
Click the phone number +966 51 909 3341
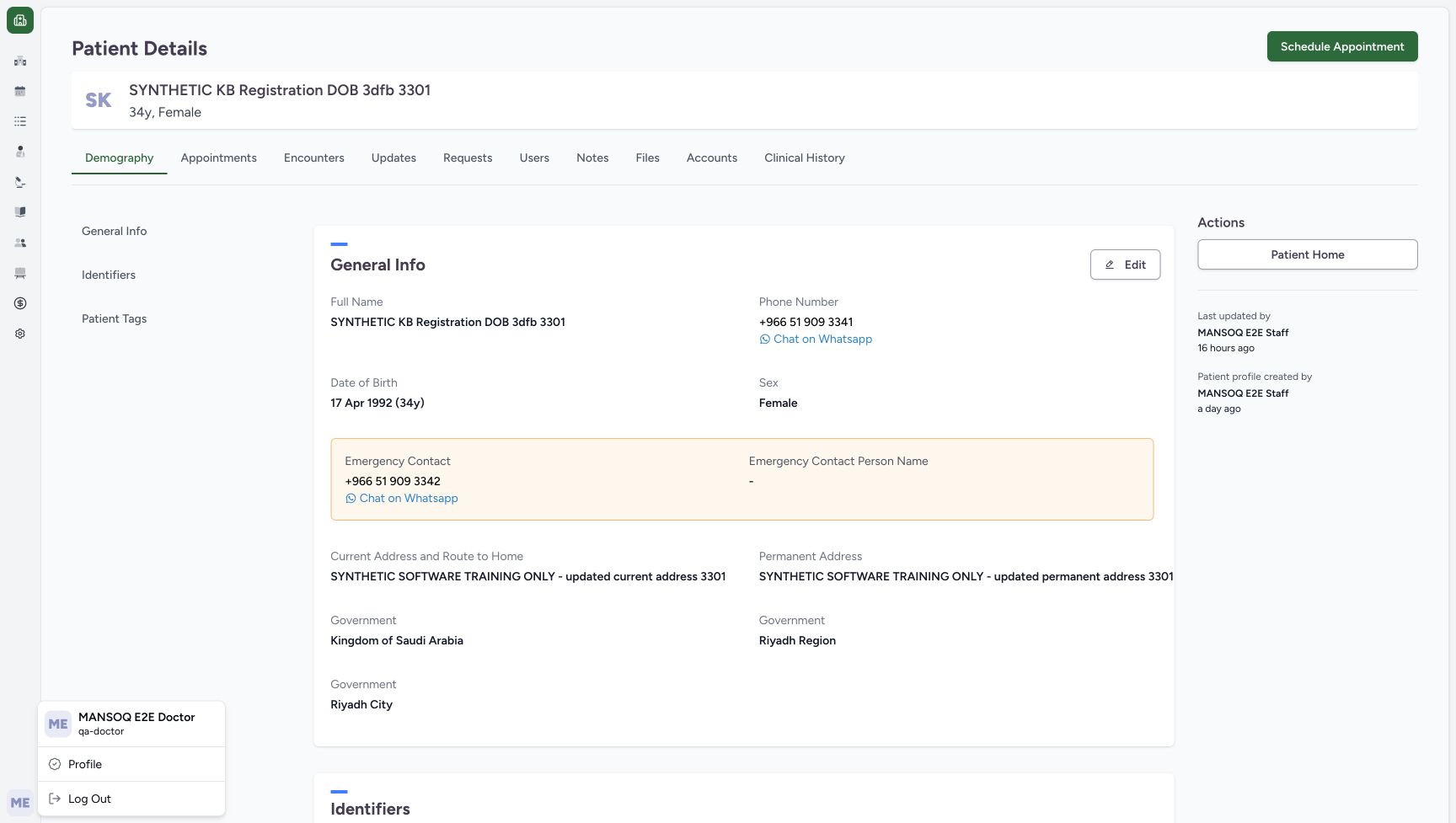(x=806, y=322)
